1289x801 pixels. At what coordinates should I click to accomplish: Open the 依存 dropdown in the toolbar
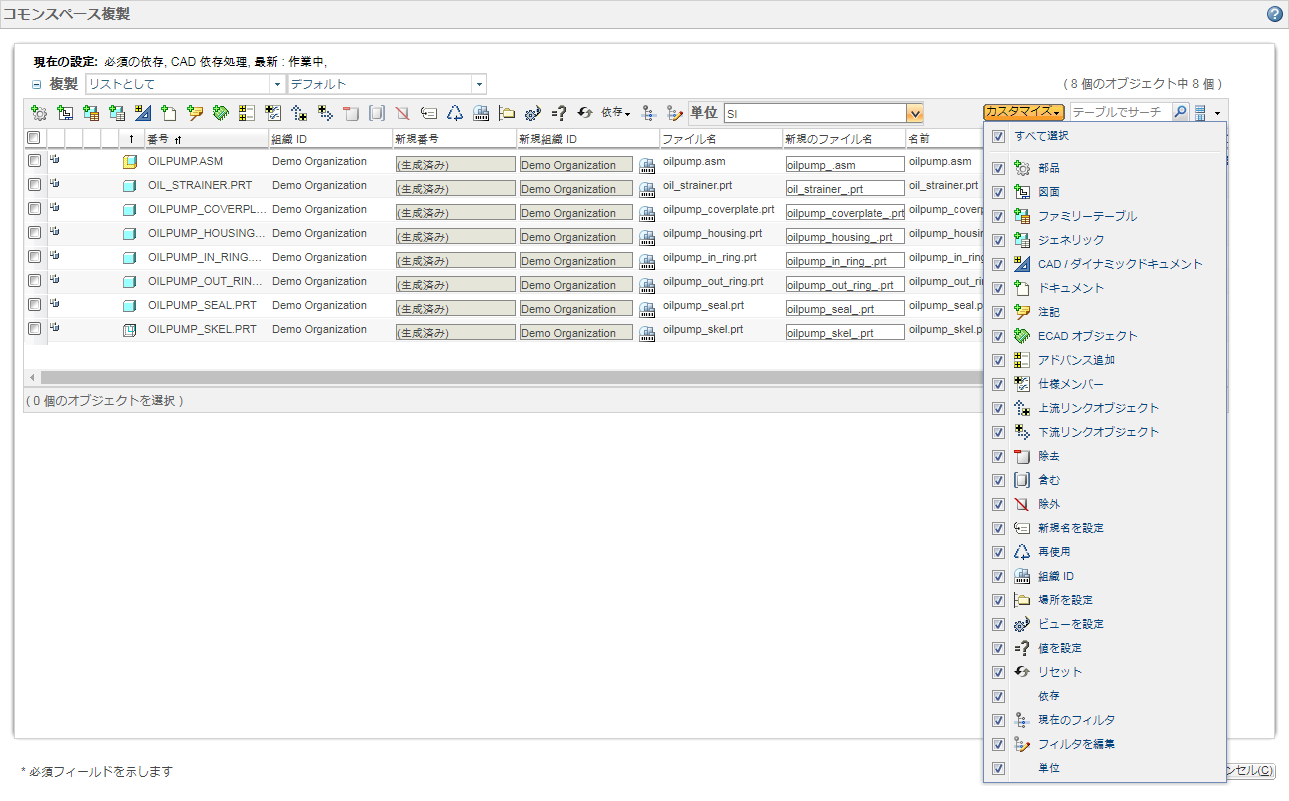(615, 113)
